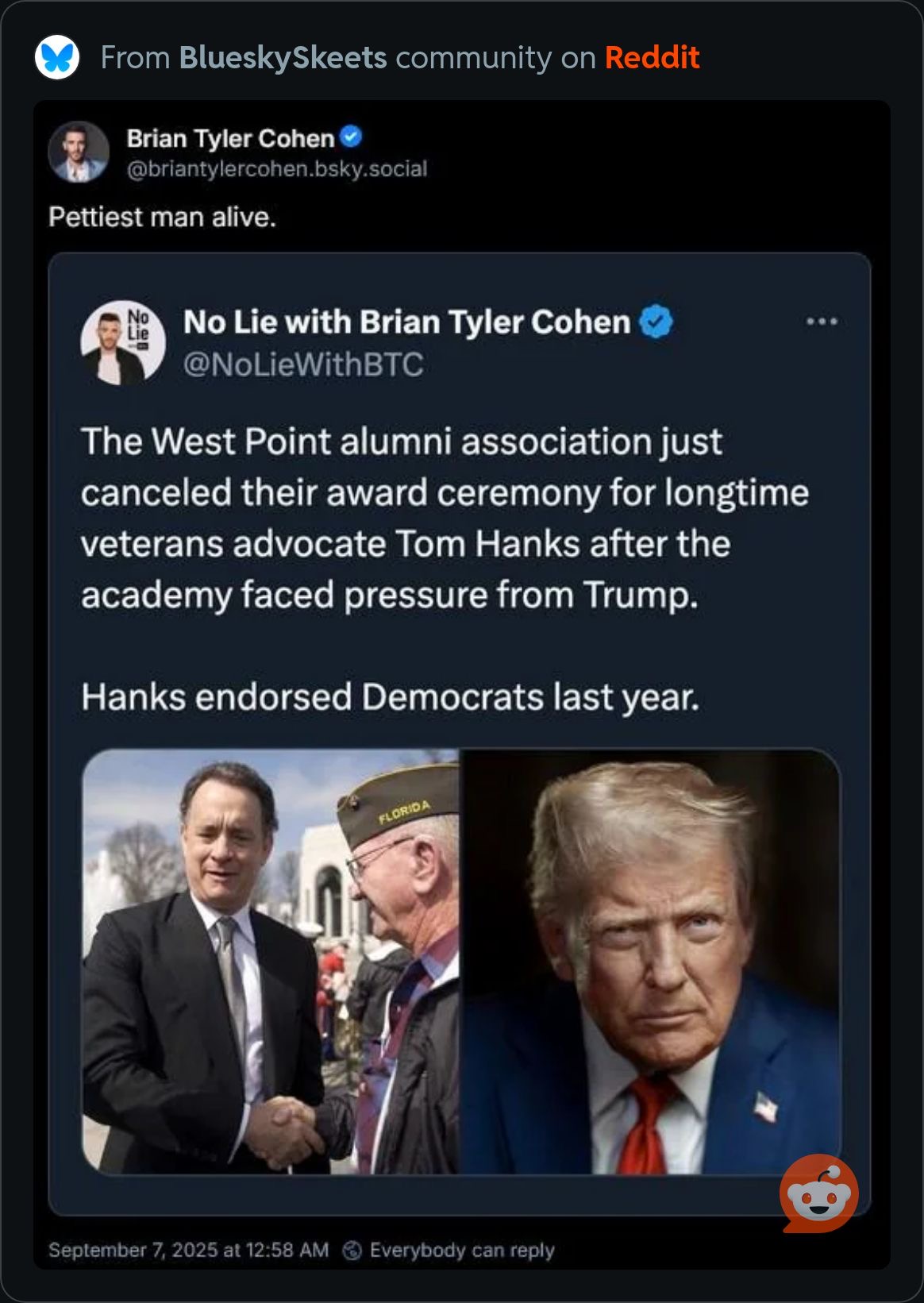Click the Bluesky post author's round avatar
The height and width of the screenshot is (1303, 924).
click(79, 152)
